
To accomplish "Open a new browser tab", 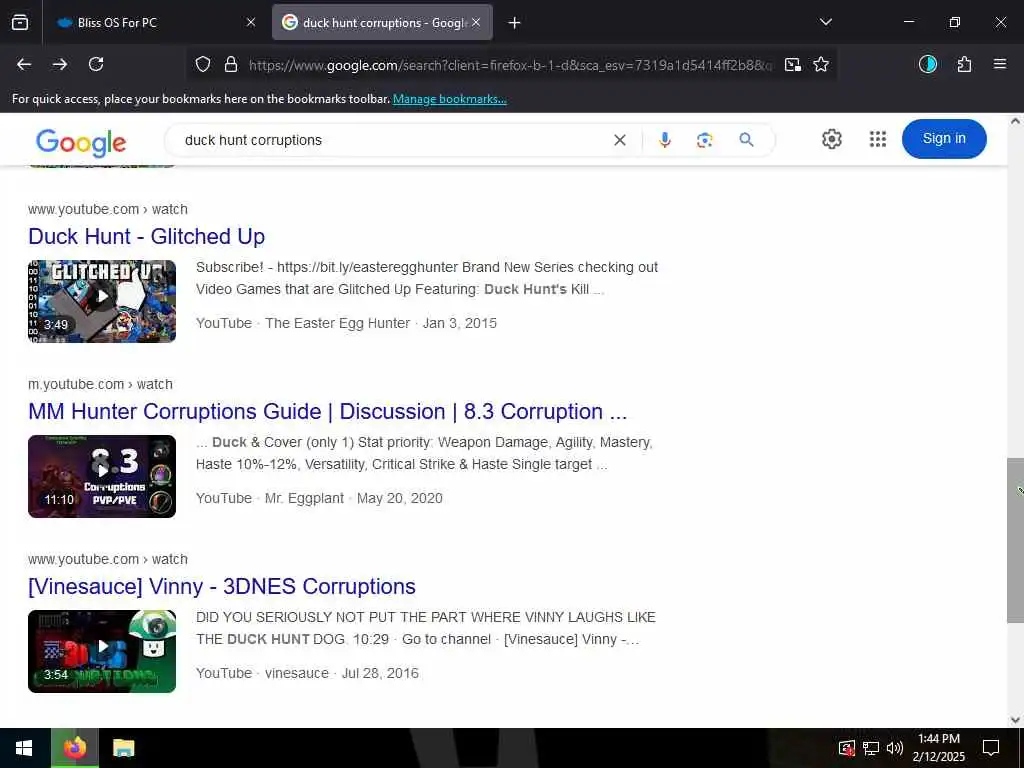I will coord(515,23).
